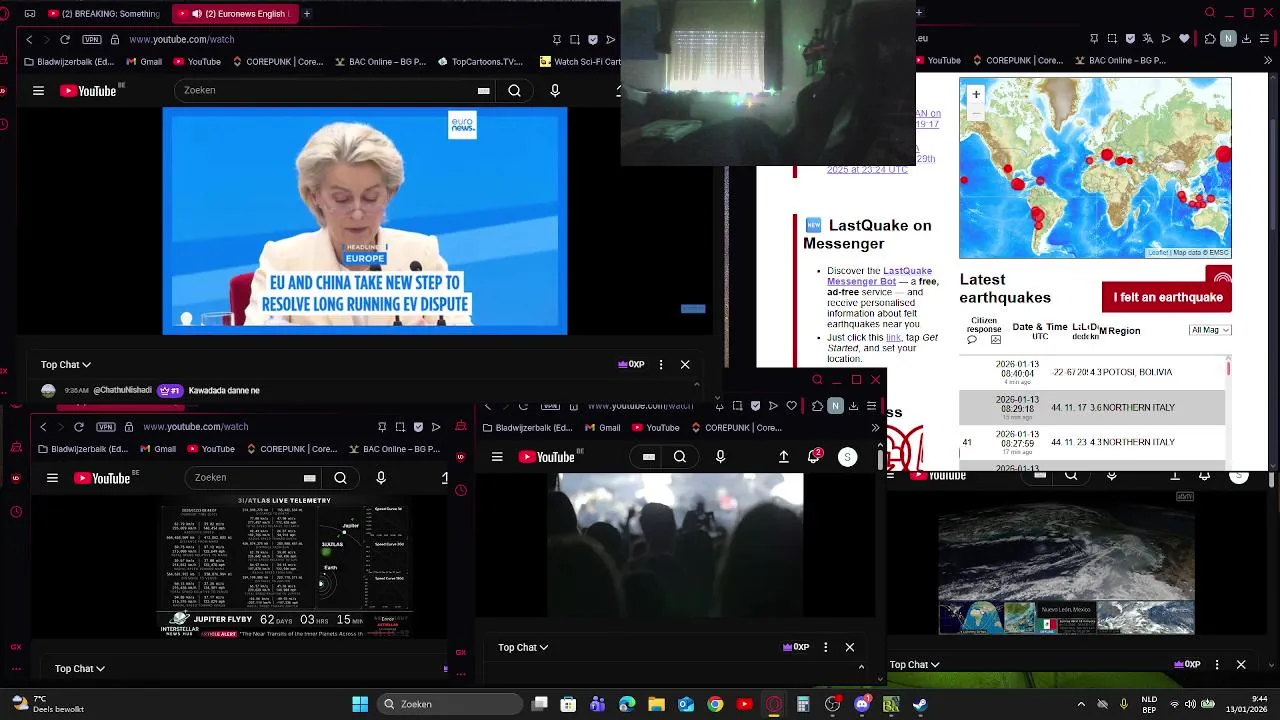Toggle VPN badge in Euronews address bar
Screen dimensions: 1280x720
pyautogui.click(x=92, y=39)
